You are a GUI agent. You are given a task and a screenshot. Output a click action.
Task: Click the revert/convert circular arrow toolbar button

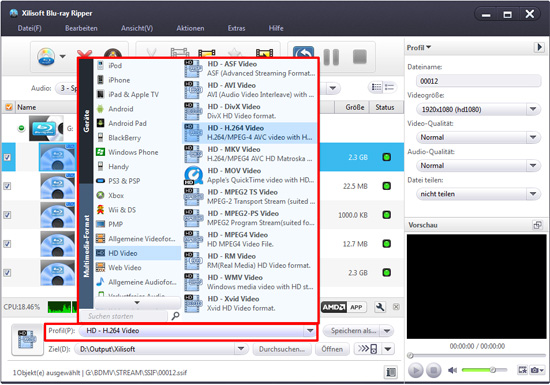pos(303,55)
